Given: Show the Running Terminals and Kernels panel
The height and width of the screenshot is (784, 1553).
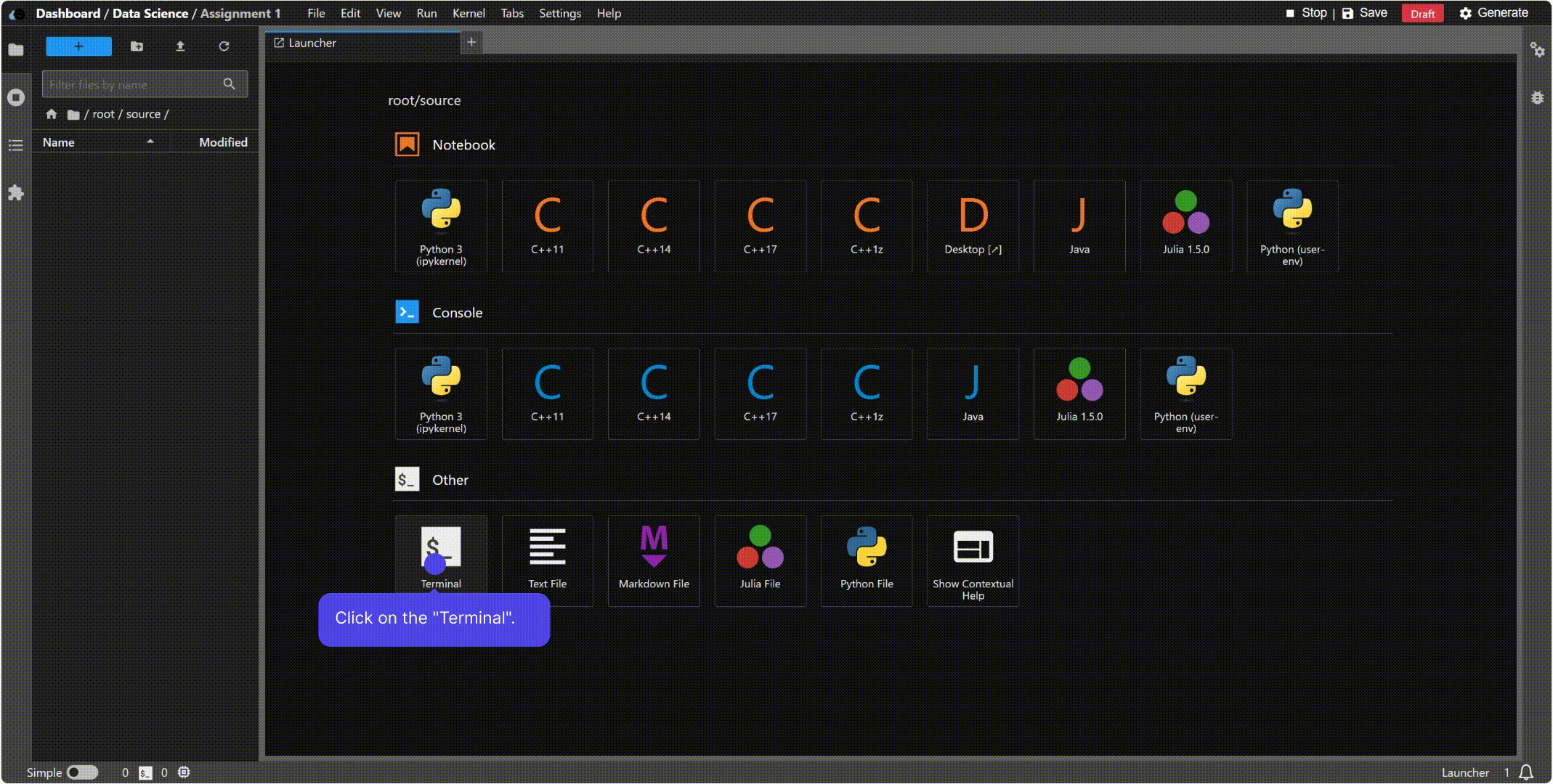Looking at the screenshot, I should click(16, 97).
